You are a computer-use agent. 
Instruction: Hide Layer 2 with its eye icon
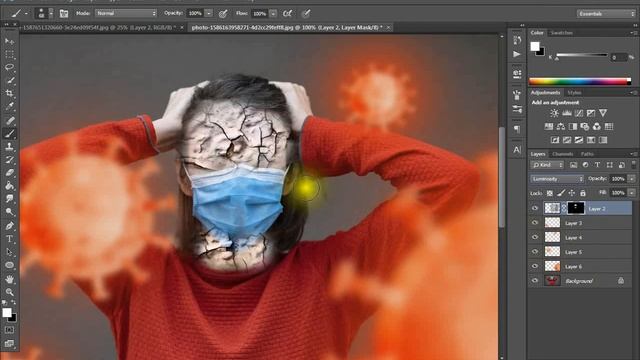(x=535, y=208)
